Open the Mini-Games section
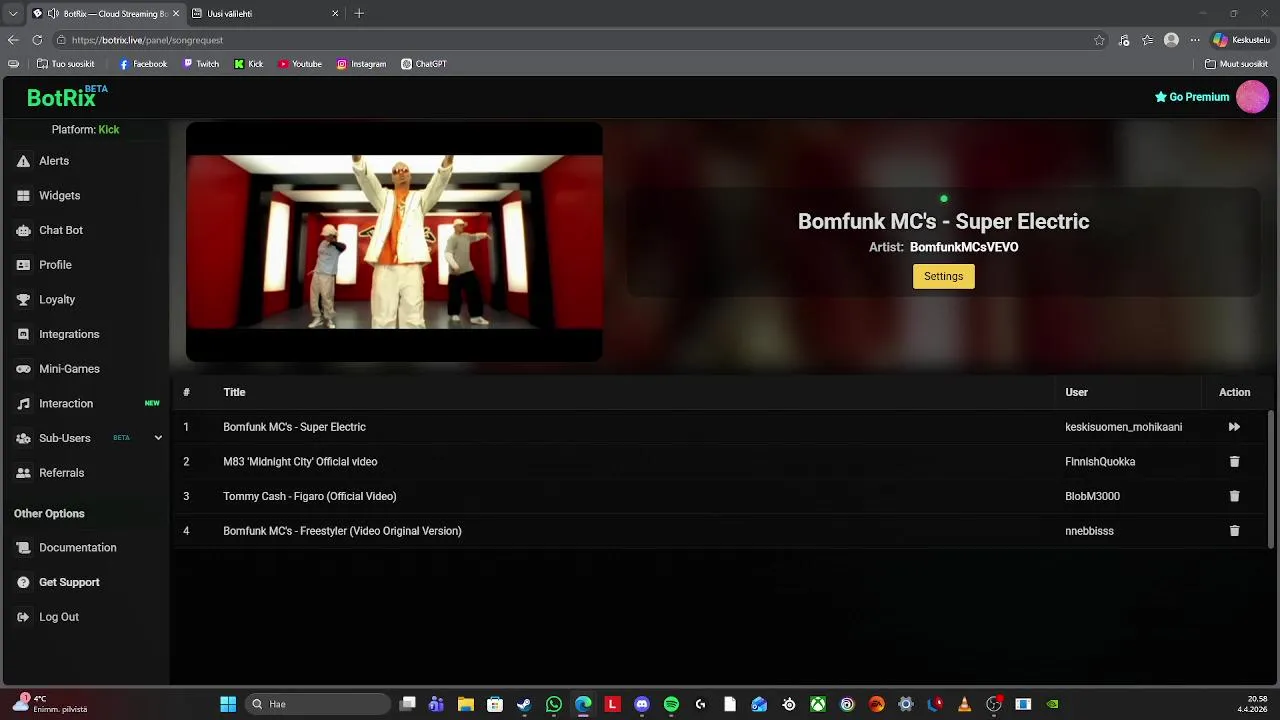This screenshot has height=720, width=1280. point(69,369)
